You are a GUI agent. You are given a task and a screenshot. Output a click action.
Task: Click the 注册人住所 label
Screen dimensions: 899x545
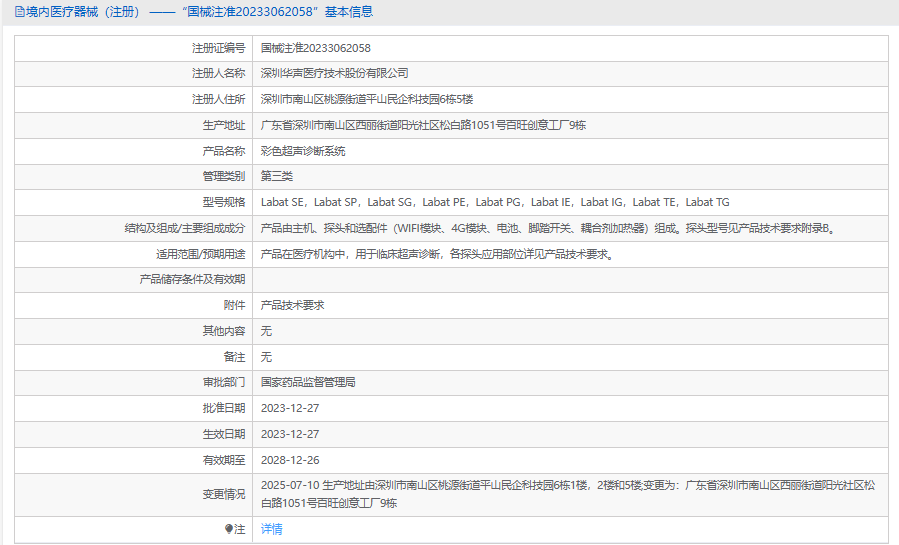click(x=218, y=99)
